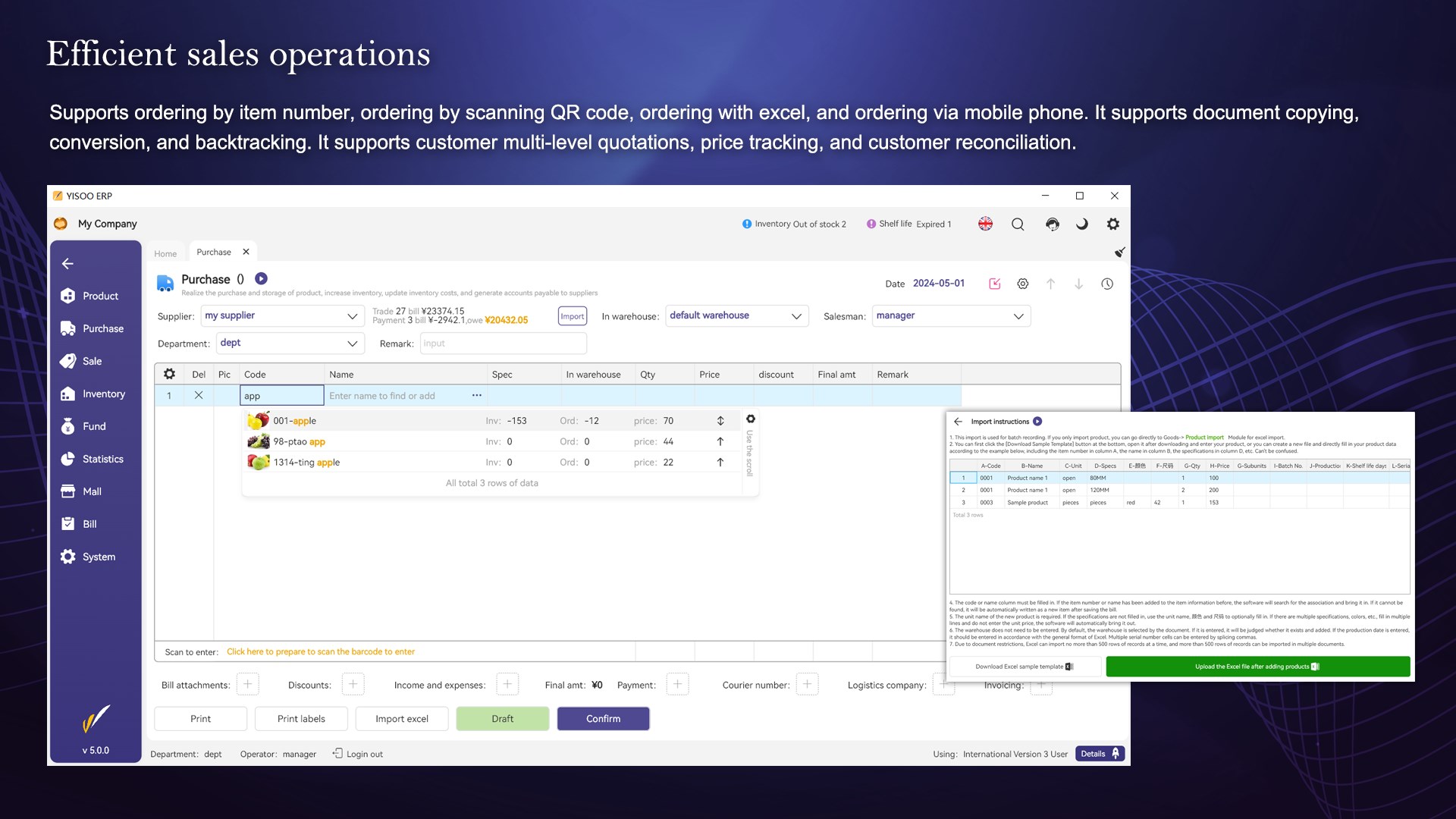This screenshot has width=1456, height=819.
Task: Select the 001-apple product suggestion
Action: [295, 420]
